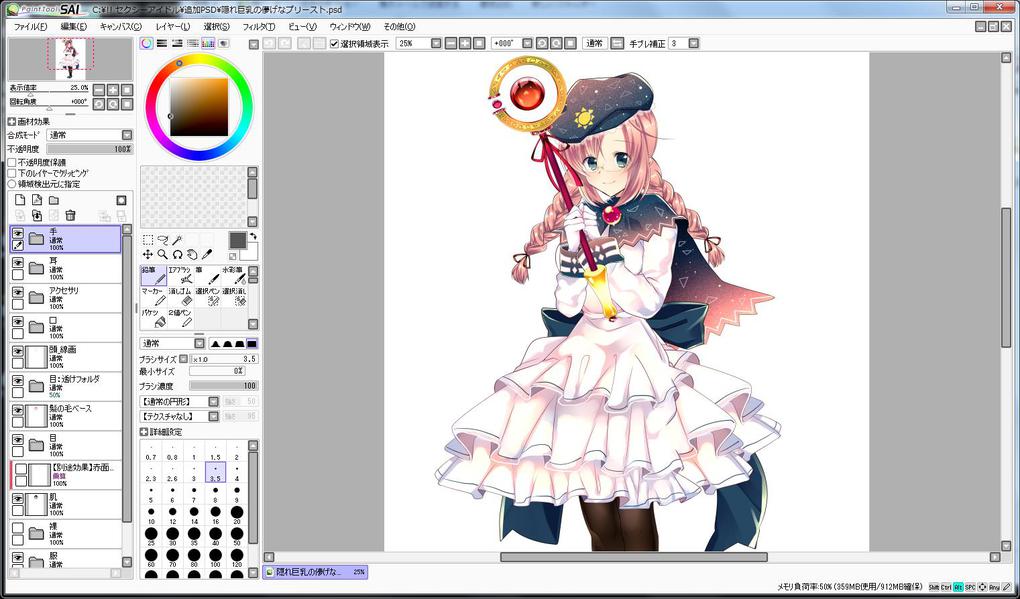This screenshot has width=1020, height=599.
Task: Open the 手ブレ補正 stabilizer dropdown
Action: pos(693,44)
